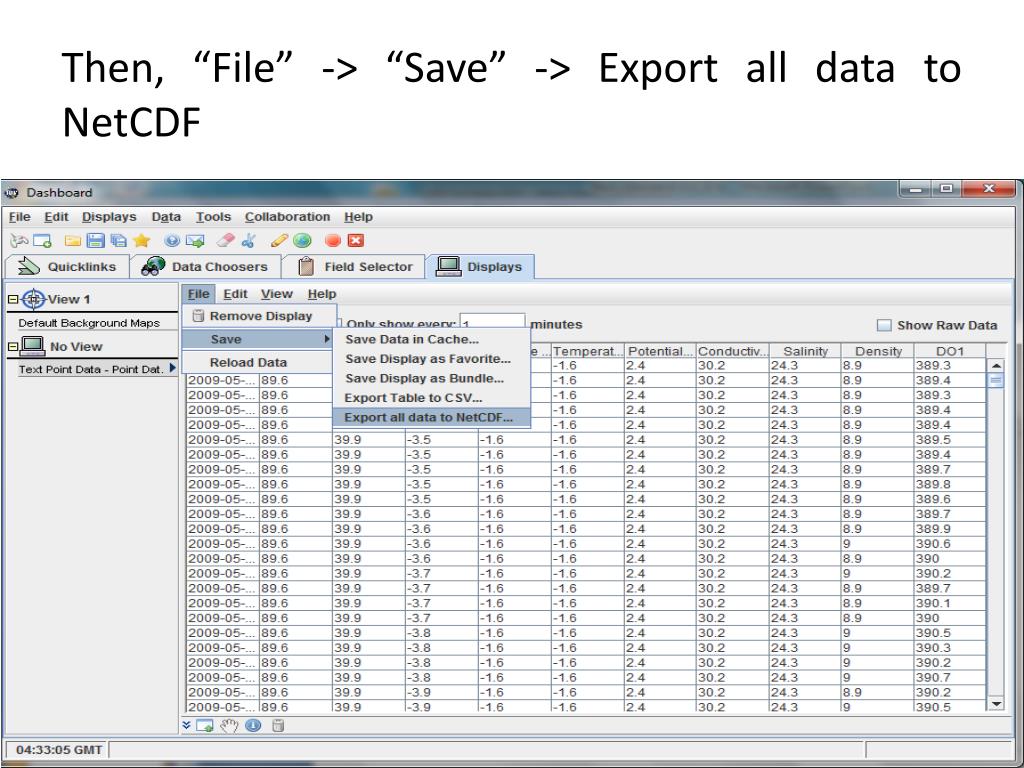Click the pencil icon in main toolbar
The width and height of the screenshot is (1024, 768).
tap(280, 240)
